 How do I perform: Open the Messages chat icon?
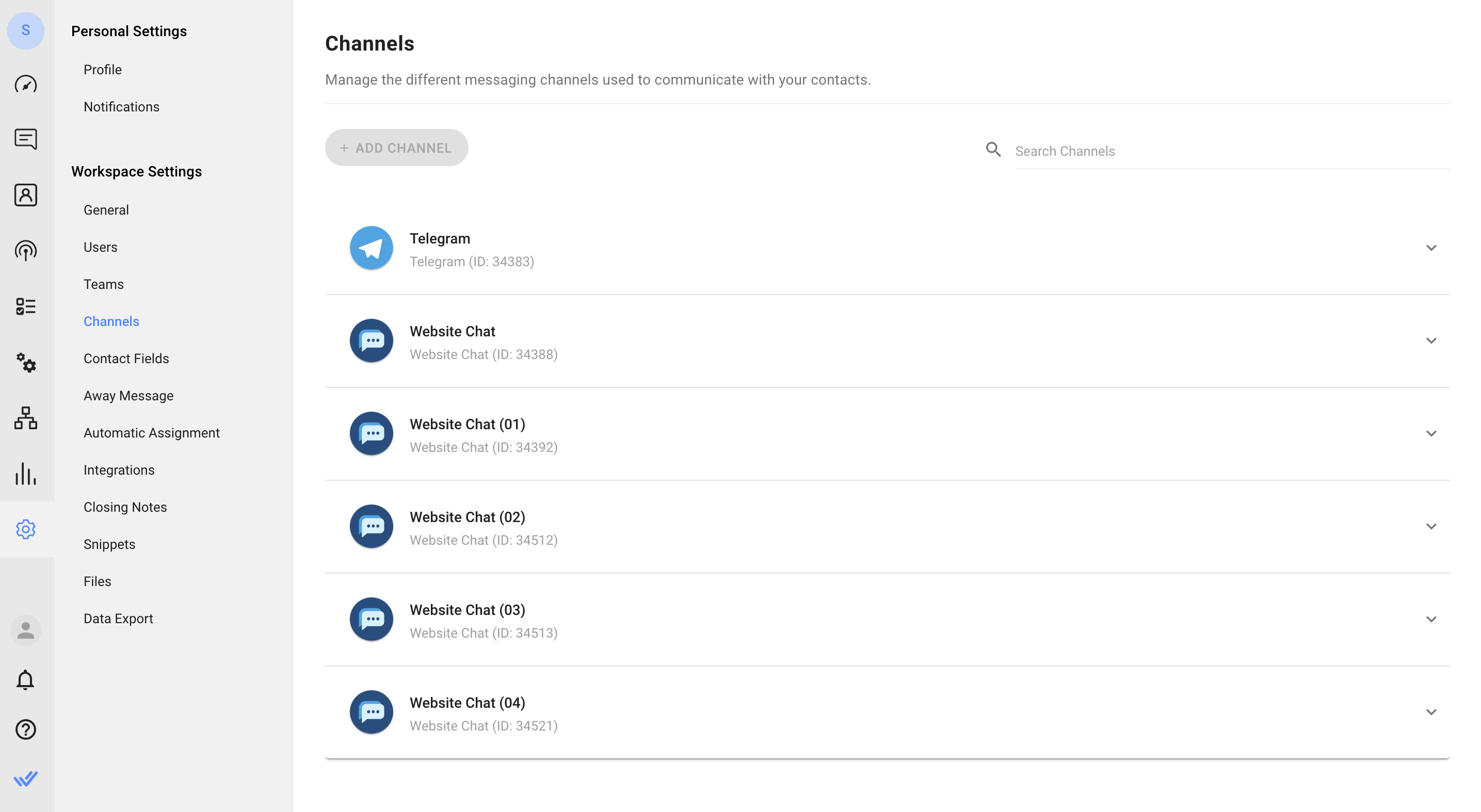[x=26, y=139]
